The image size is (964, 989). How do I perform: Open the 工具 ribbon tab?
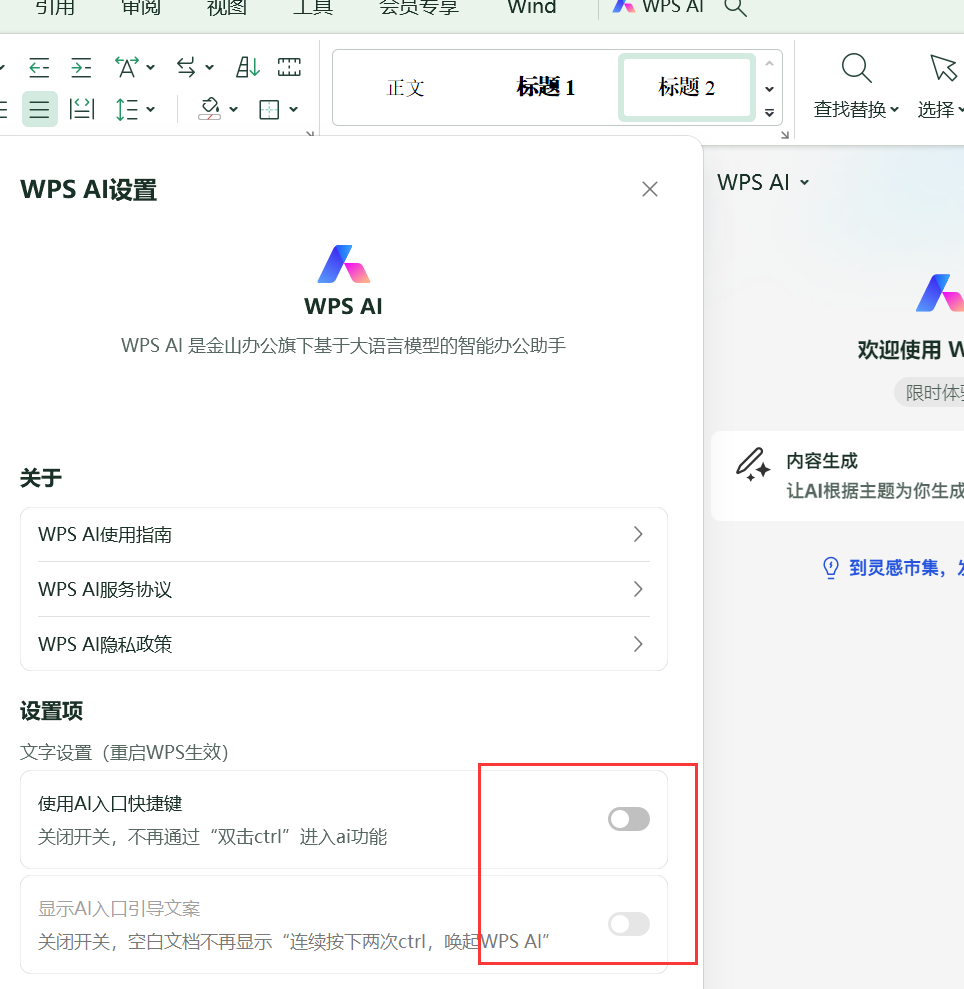pos(312,8)
